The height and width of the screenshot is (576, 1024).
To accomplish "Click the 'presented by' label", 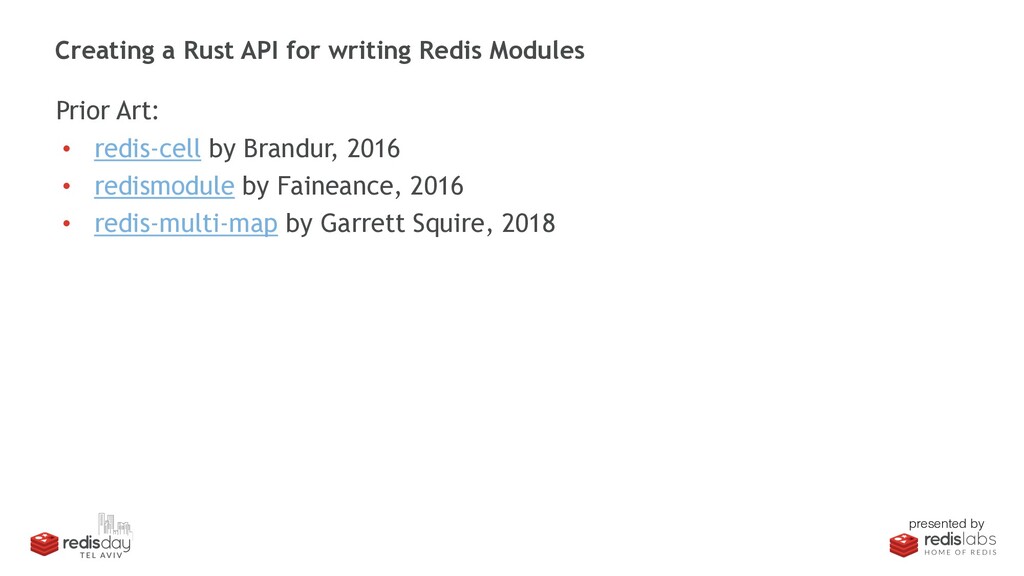I will (946, 524).
